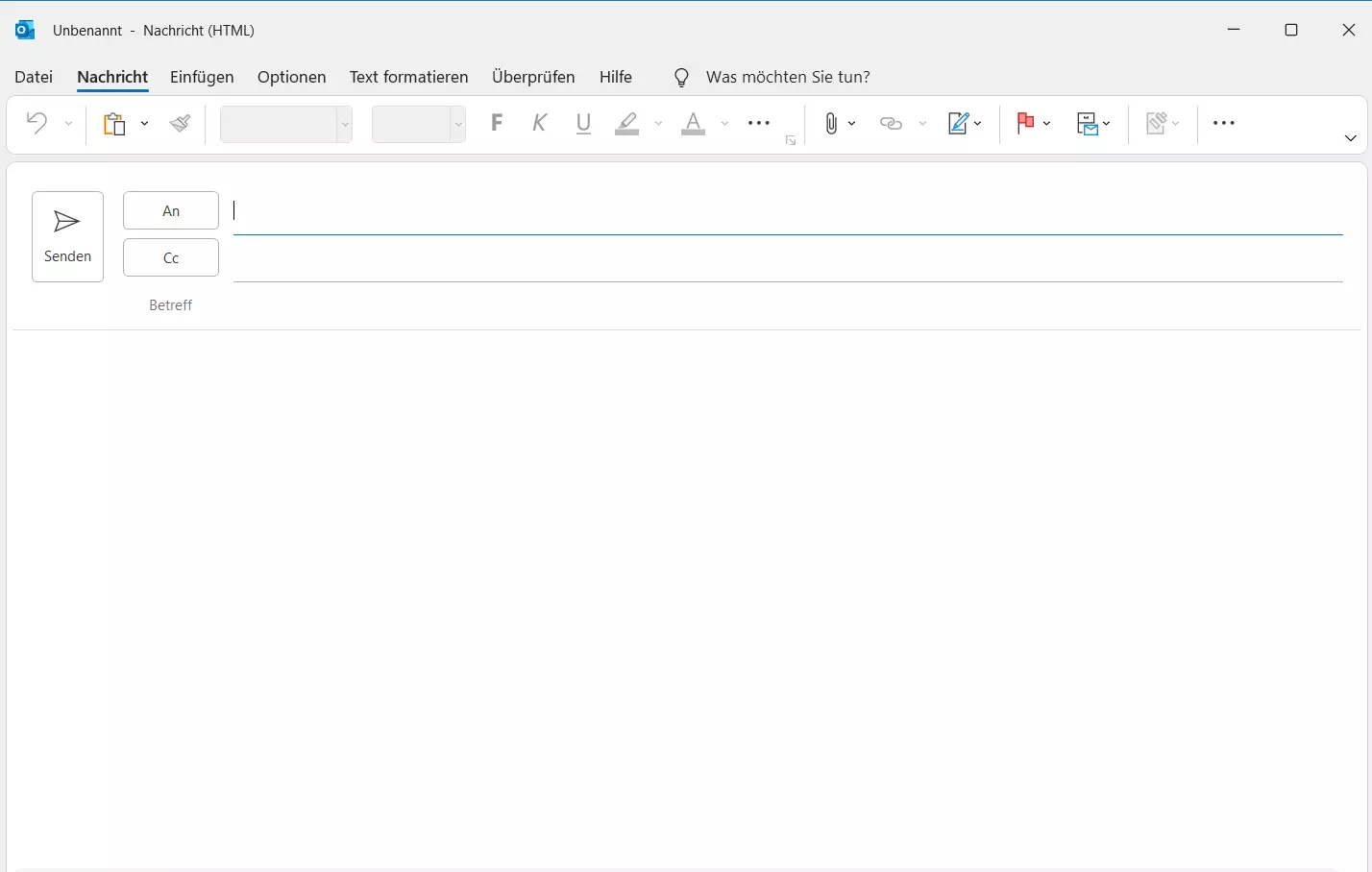
Task: Expand the ribbon display options chevron
Action: tap(1350, 138)
